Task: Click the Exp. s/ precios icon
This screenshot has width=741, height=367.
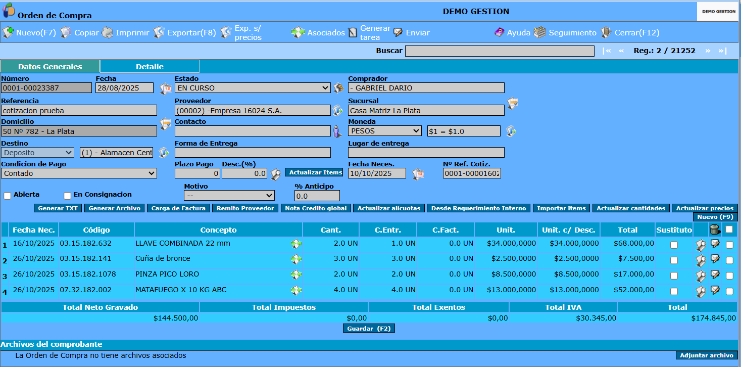Action: click(x=226, y=33)
